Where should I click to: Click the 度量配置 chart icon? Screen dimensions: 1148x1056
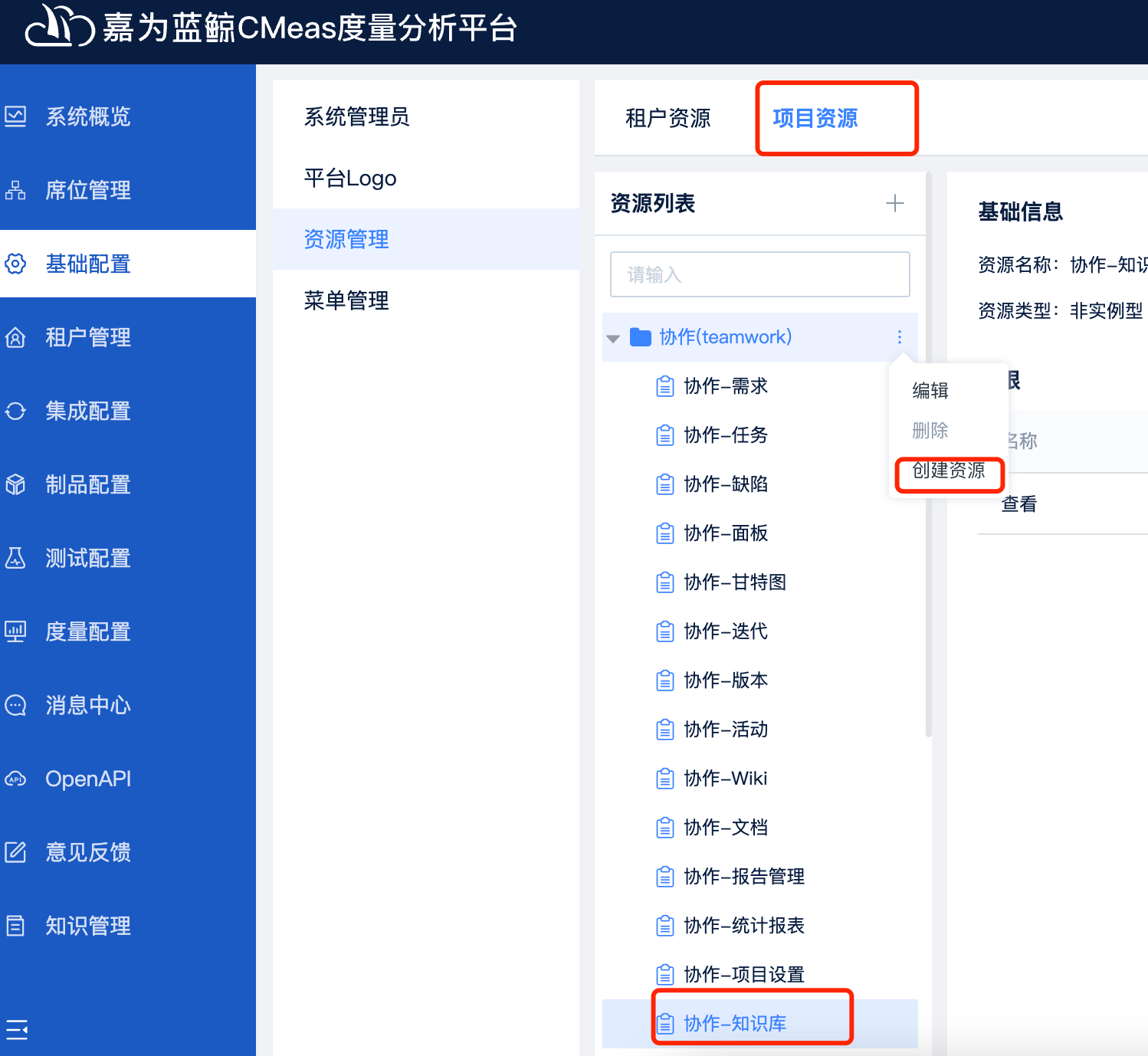click(15, 631)
